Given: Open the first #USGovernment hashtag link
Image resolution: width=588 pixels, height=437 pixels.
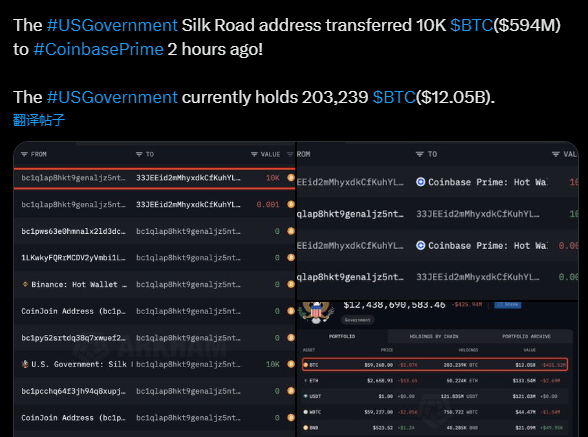Looking at the screenshot, I should 112,25.
